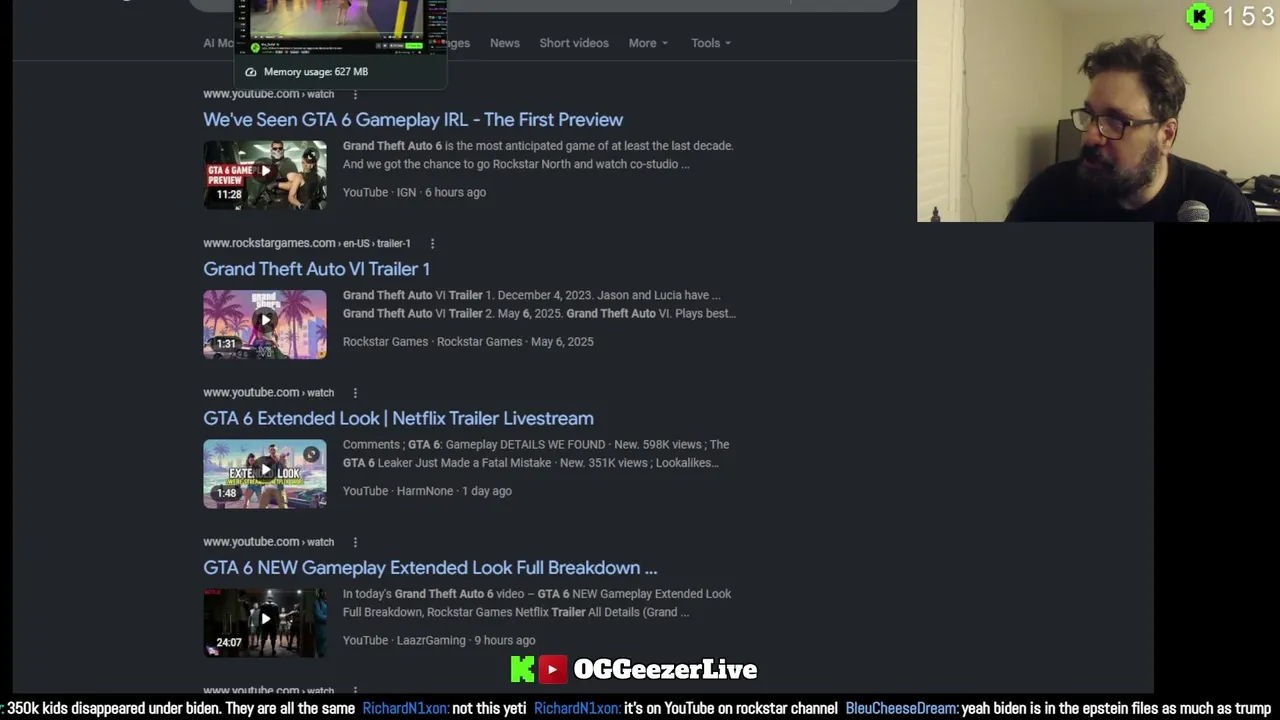
Task: Click youtube.com URL above First Preview result
Action: tap(268, 94)
